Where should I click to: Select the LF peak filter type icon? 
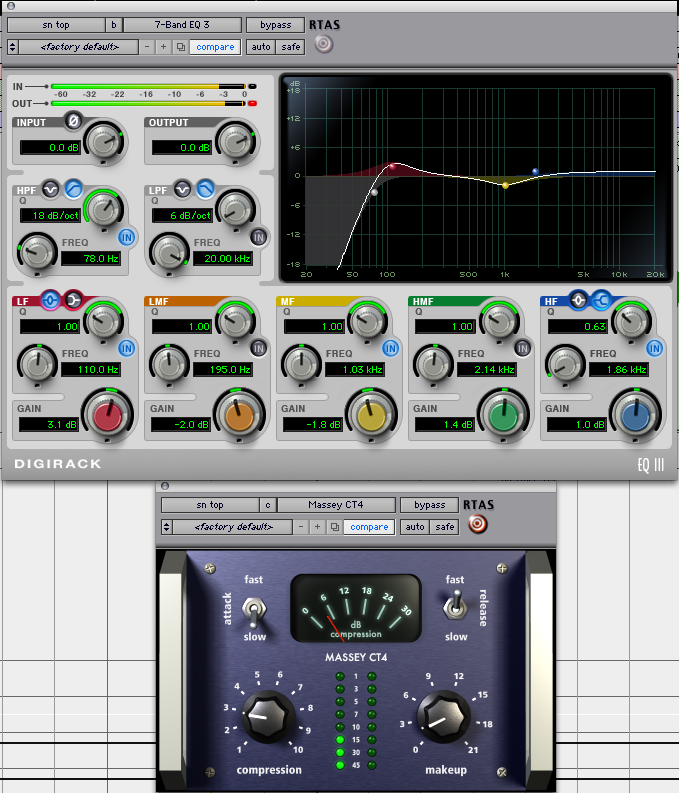(x=50, y=300)
